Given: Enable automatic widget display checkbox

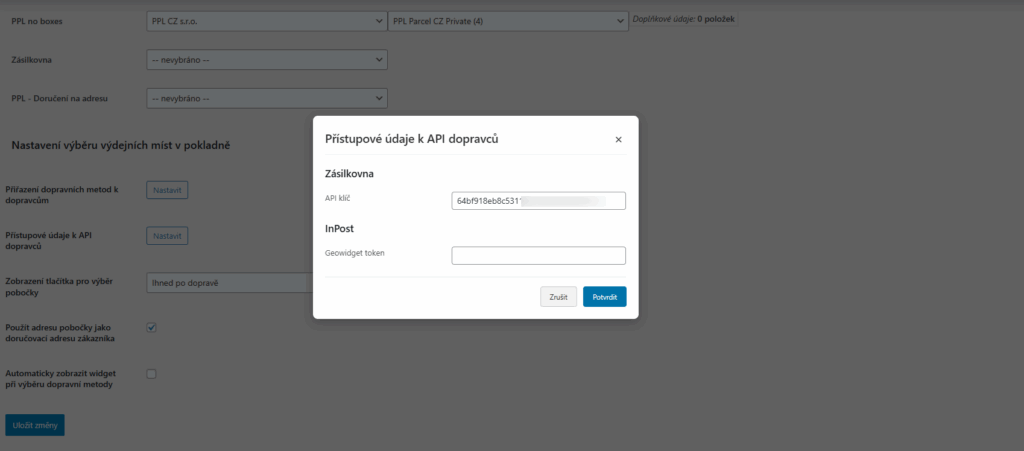Looking at the screenshot, I should [x=152, y=374].
